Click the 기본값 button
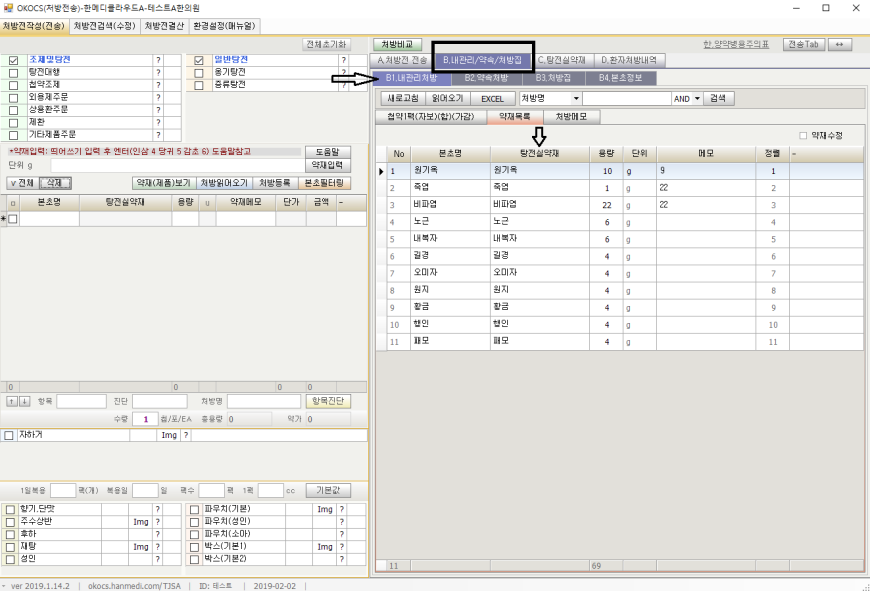This screenshot has width=870, height=591. tap(328, 491)
